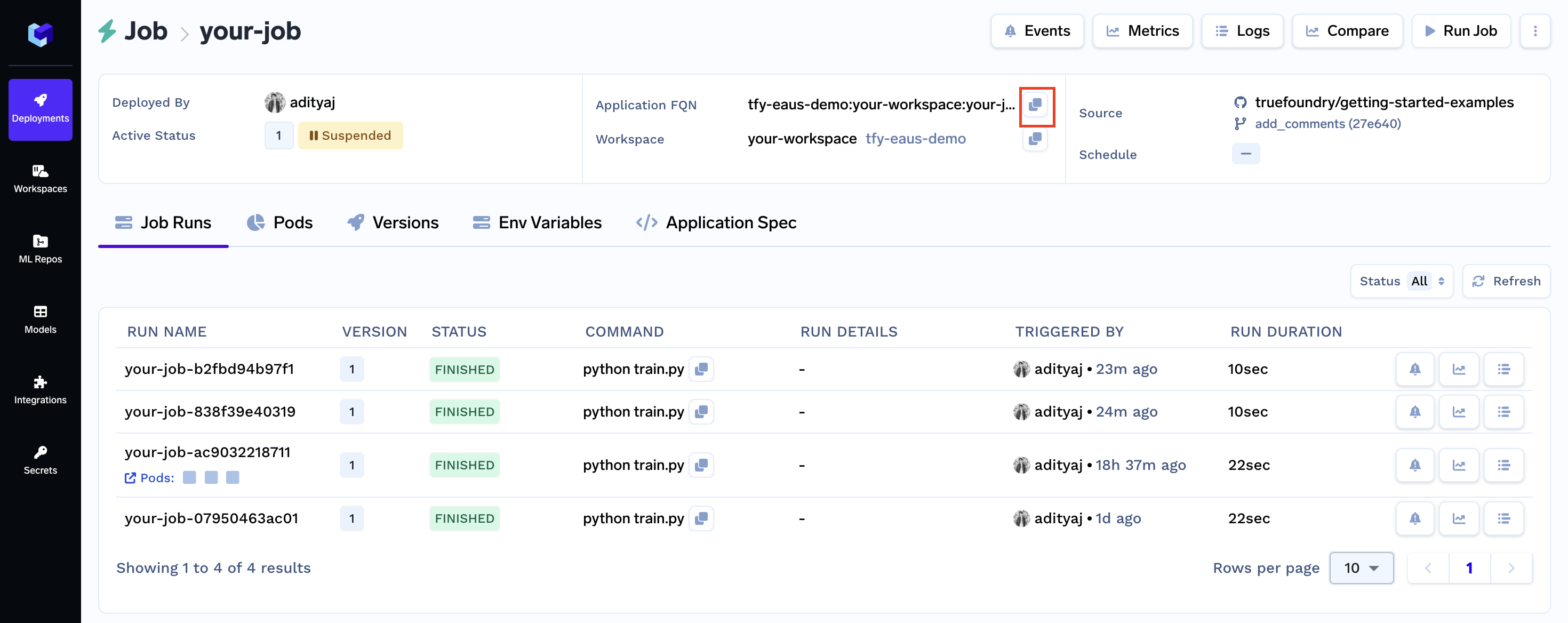Screen dimensions: 1568x623
Task: View events for your-job-838f39e40319 run
Action: tap(1414, 412)
